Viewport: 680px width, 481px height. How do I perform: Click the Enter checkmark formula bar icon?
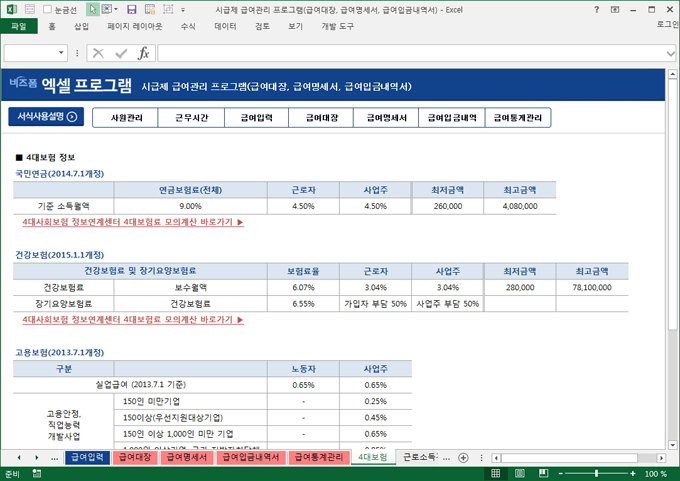121,53
